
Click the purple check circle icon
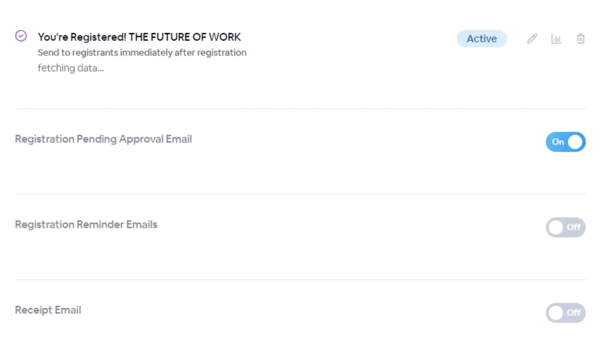pyautogui.click(x=21, y=36)
